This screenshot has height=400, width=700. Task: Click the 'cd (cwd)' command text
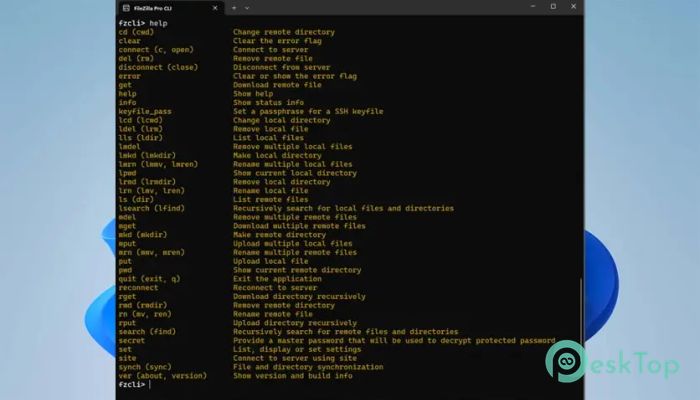(x=136, y=32)
